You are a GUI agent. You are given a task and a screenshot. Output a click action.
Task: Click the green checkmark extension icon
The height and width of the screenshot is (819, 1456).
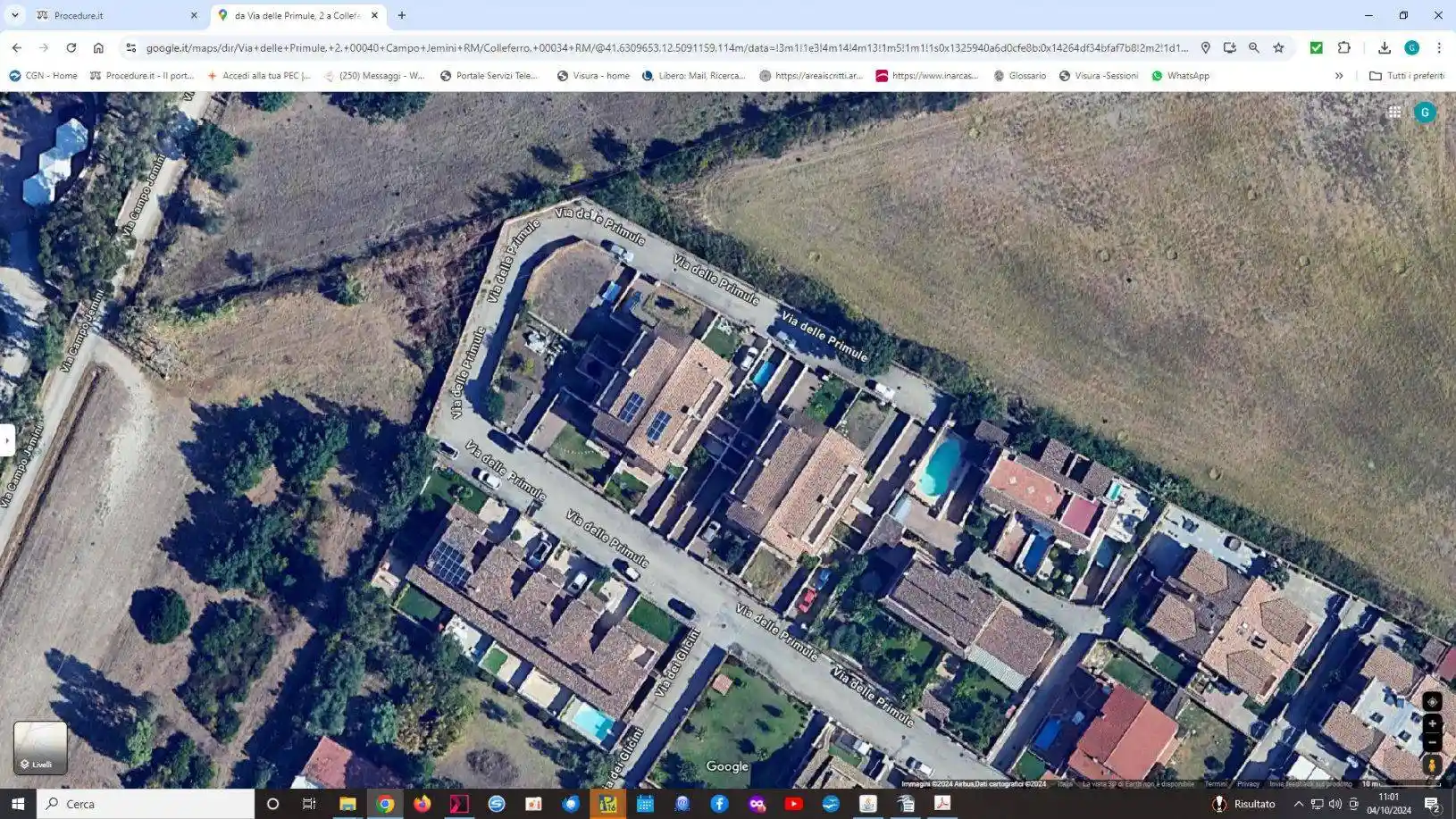coord(1316,47)
